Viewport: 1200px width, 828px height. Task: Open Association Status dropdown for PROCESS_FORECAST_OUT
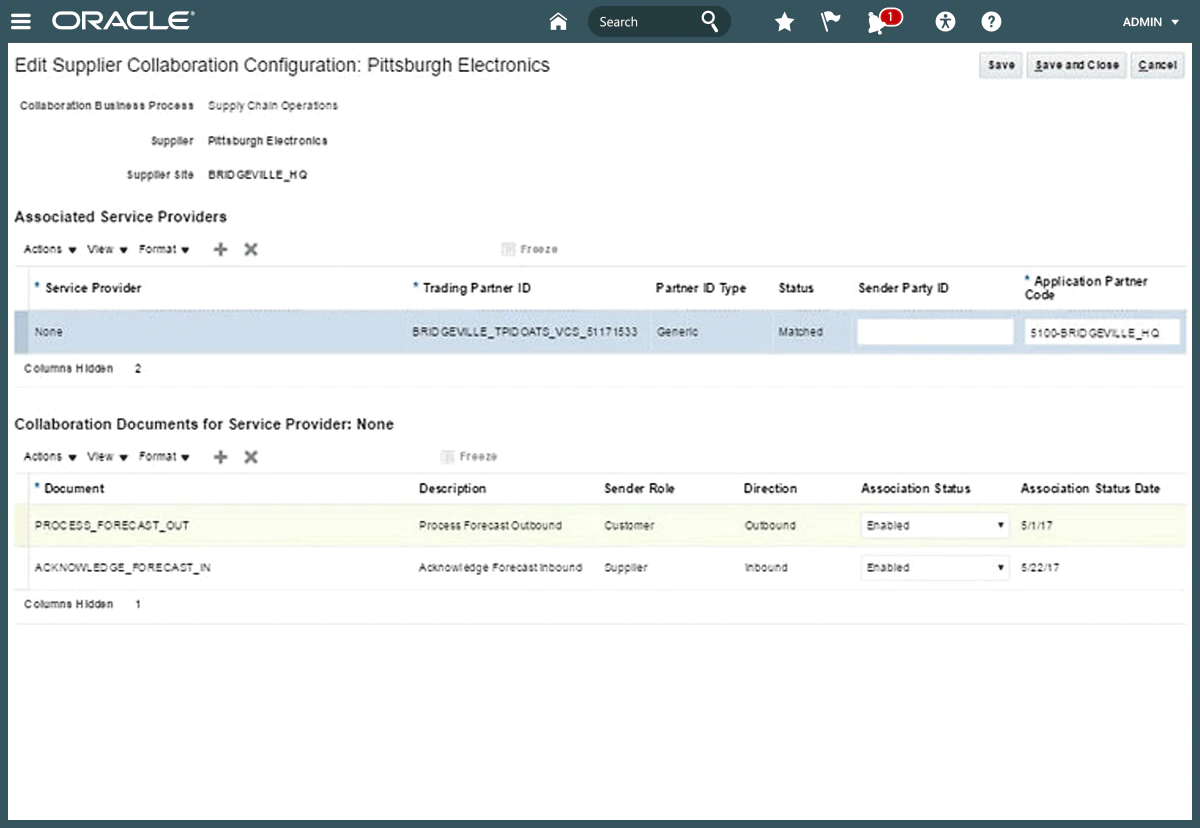click(x=934, y=526)
